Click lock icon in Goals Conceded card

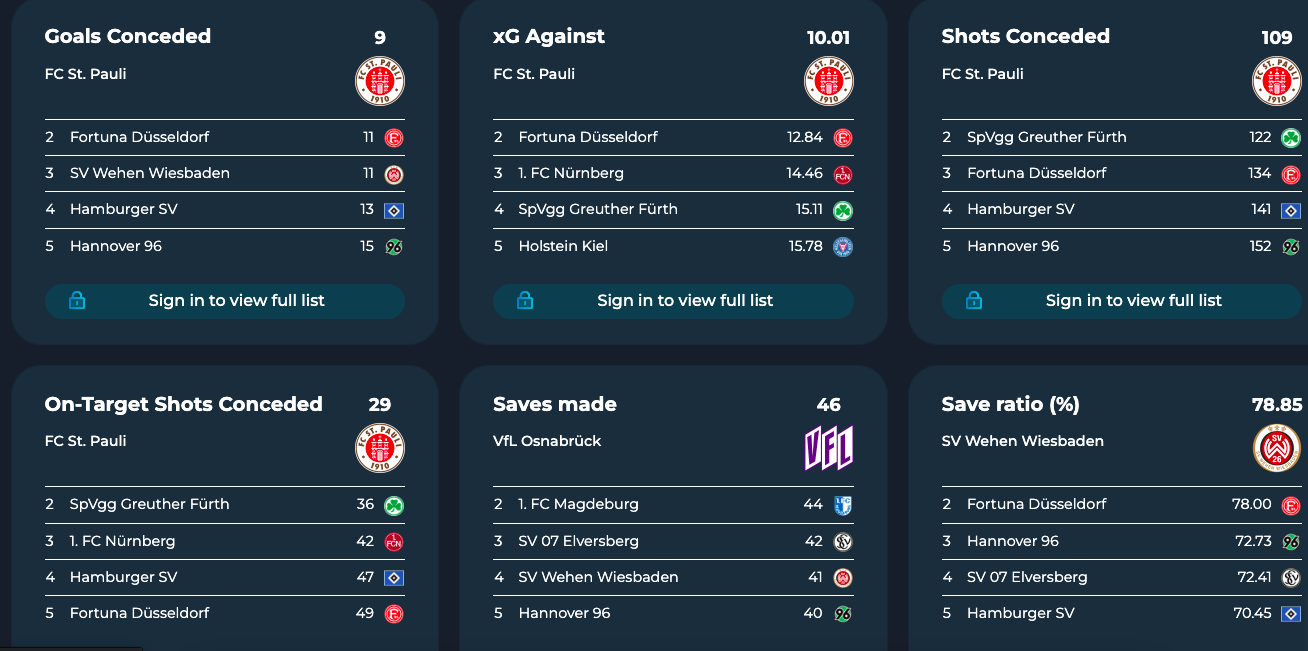pyautogui.click(x=77, y=300)
